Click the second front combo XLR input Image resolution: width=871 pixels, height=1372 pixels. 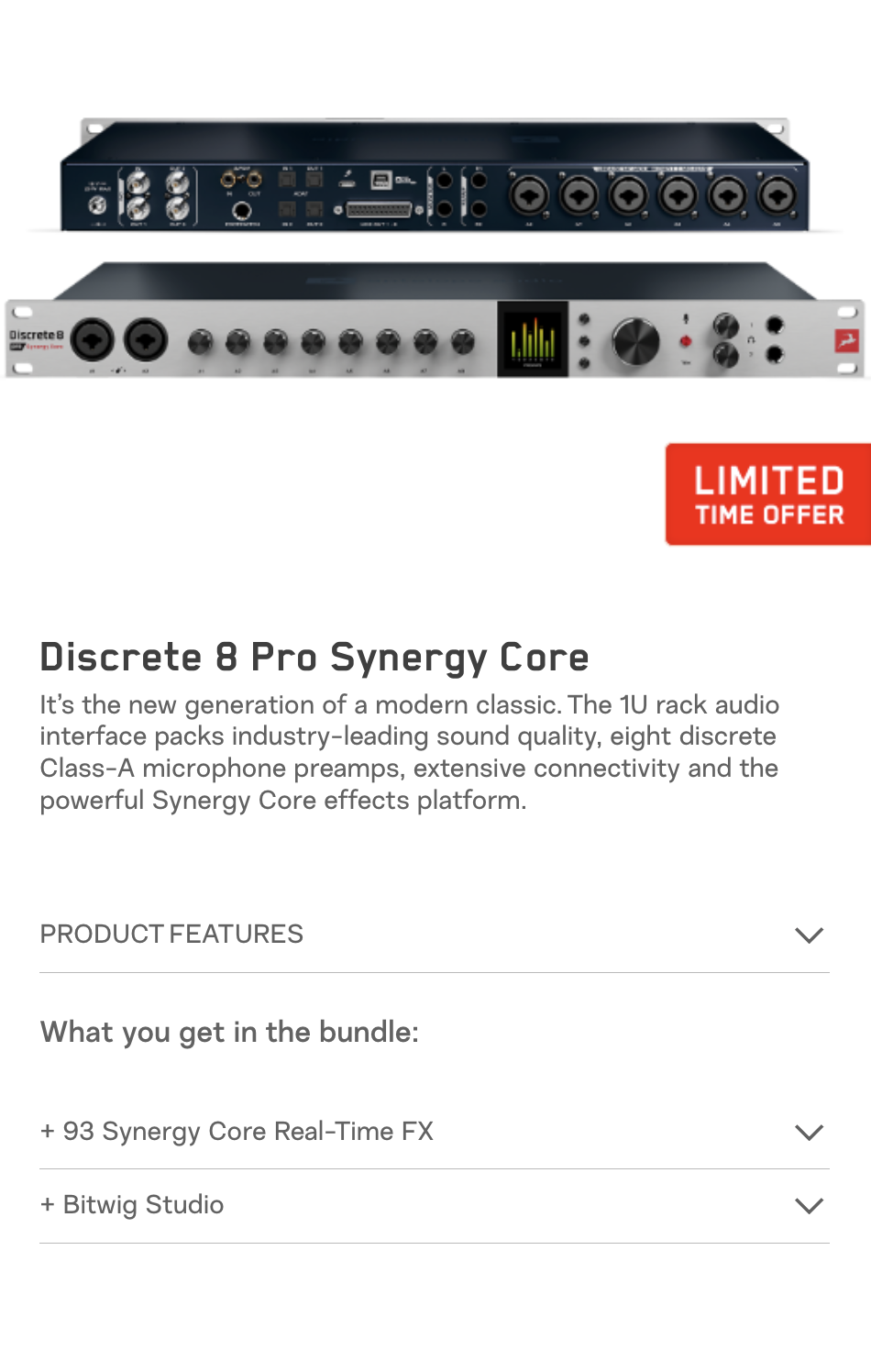point(146,340)
